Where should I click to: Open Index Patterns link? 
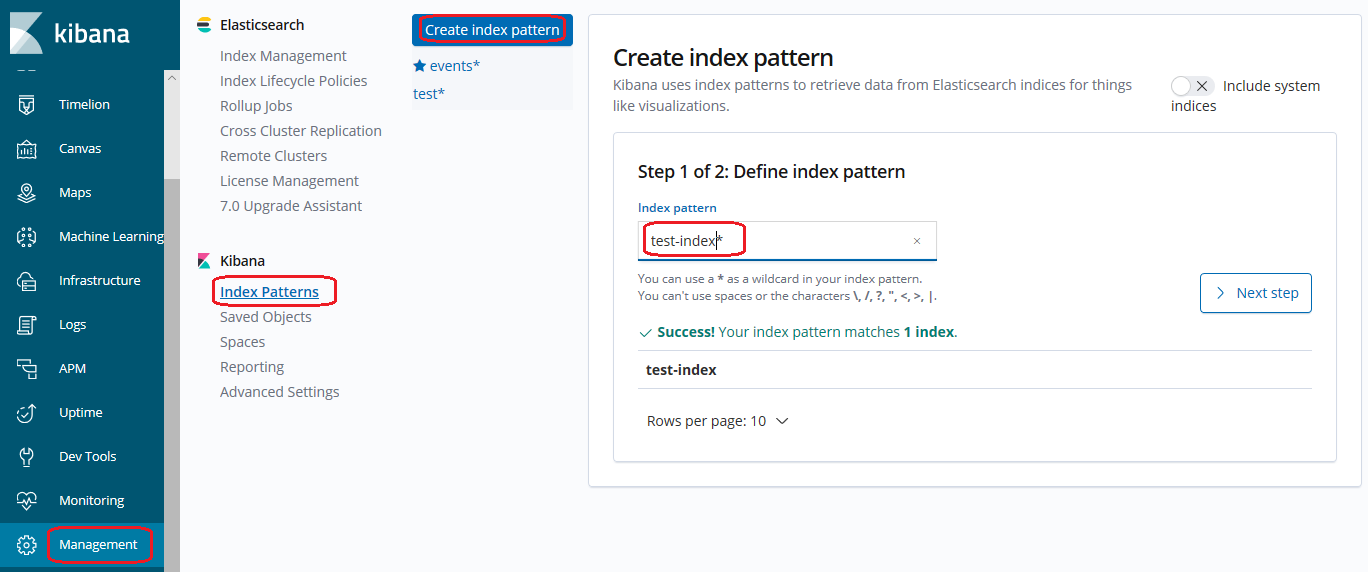pyautogui.click(x=269, y=292)
